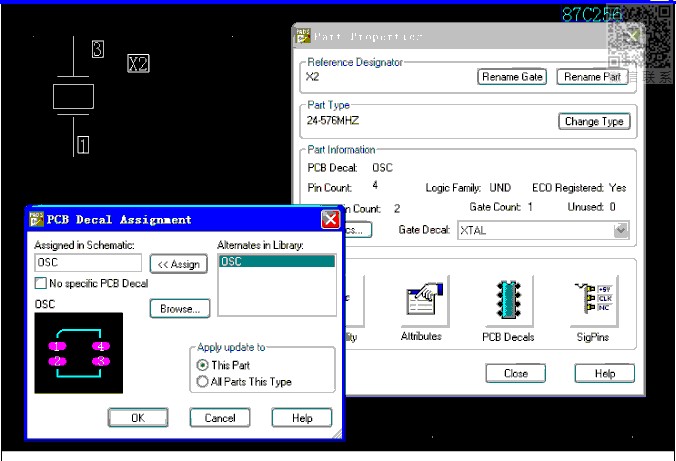Click the PCB Decal Assignment title icon

[36, 219]
